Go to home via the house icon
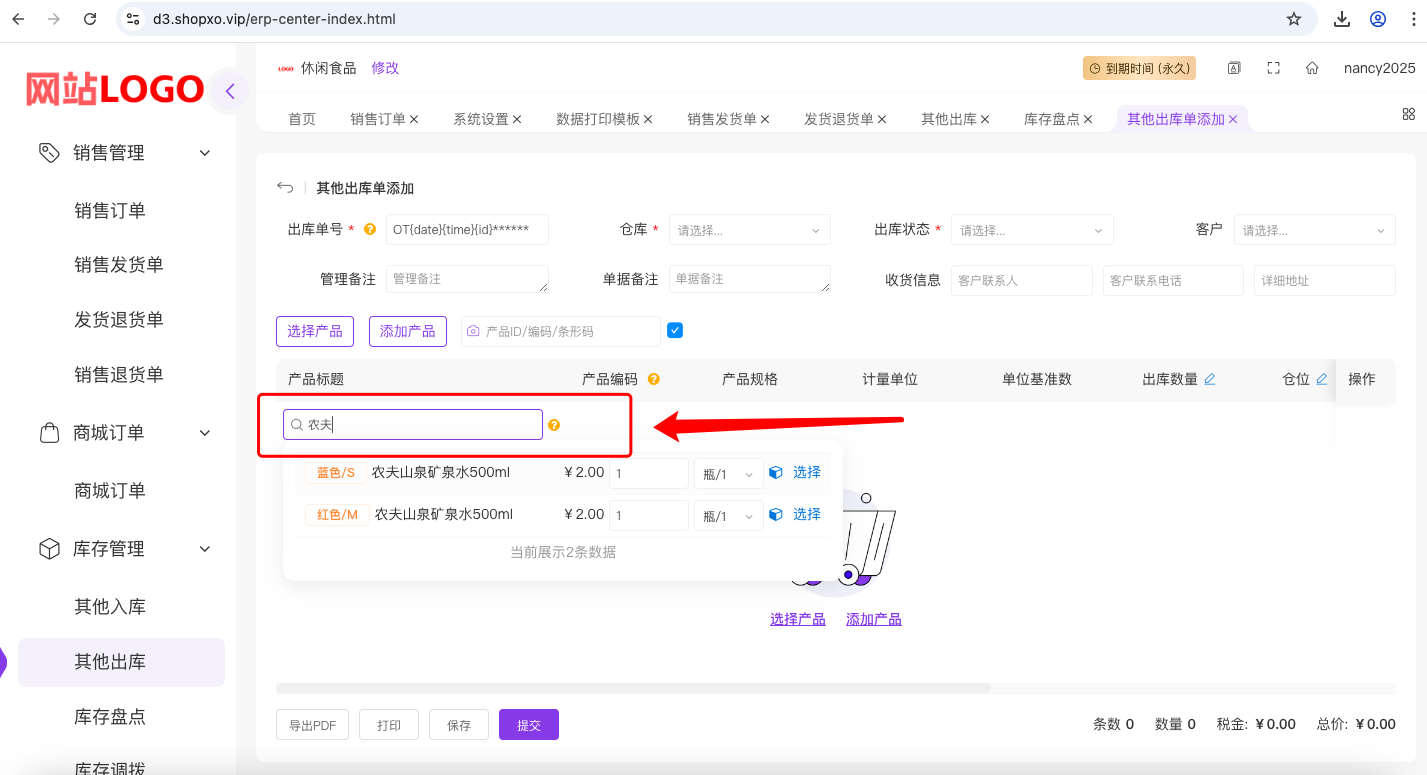Screen dimensions: 1427x775 (x=1312, y=68)
